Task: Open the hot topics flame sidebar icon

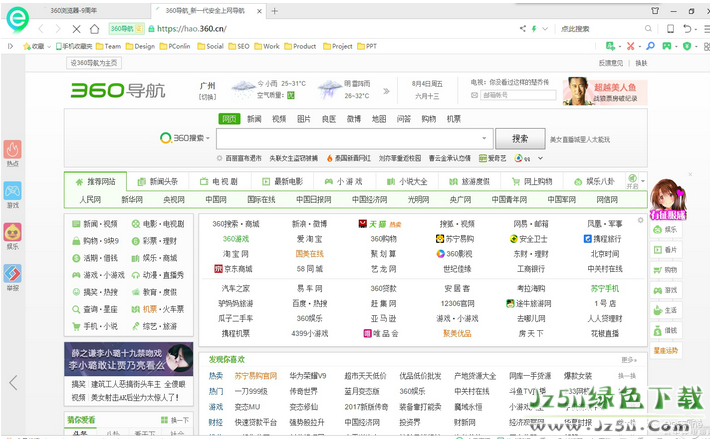Action: pyautogui.click(x=13, y=149)
